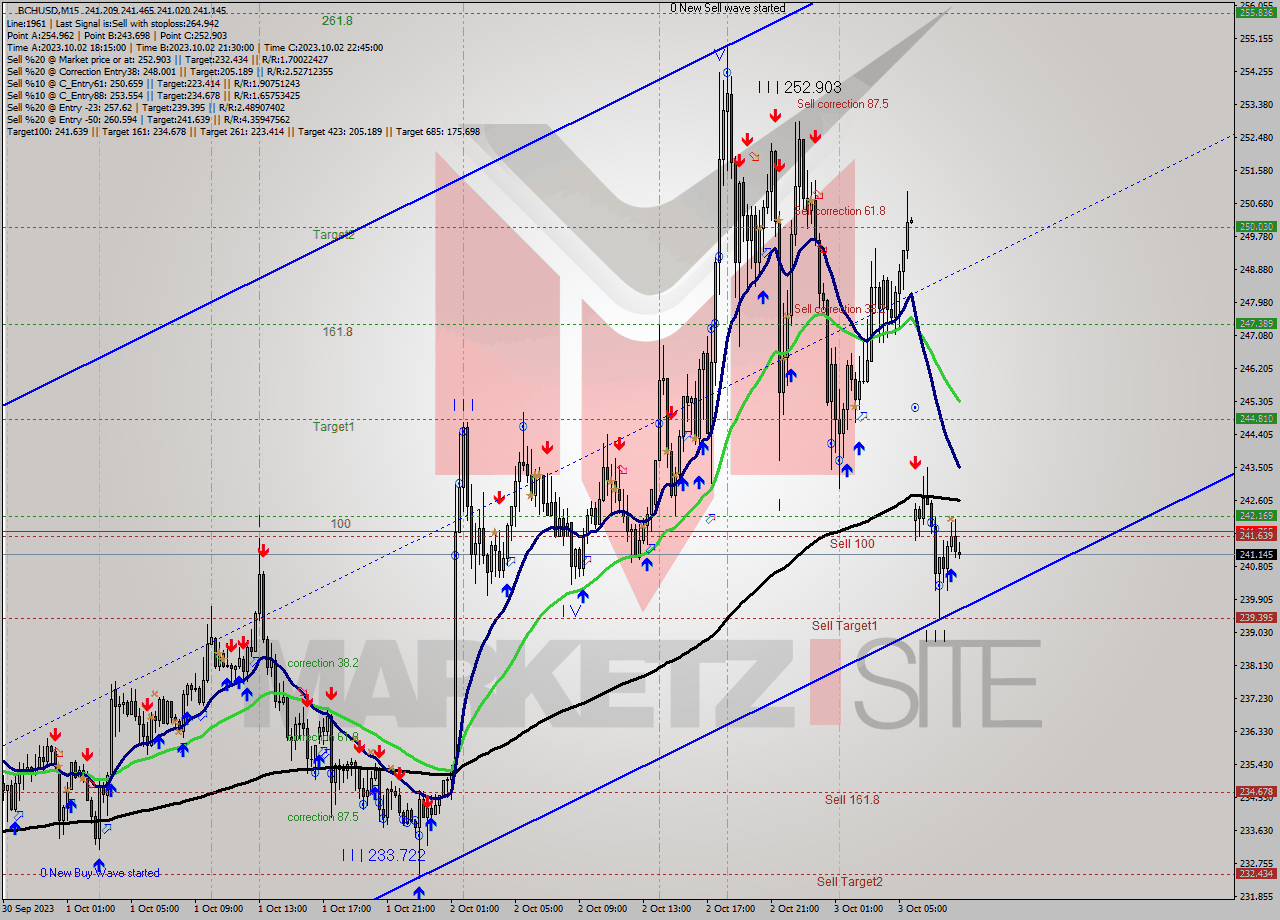Select the 'Sell correction 87.5' label

click(x=842, y=103)
